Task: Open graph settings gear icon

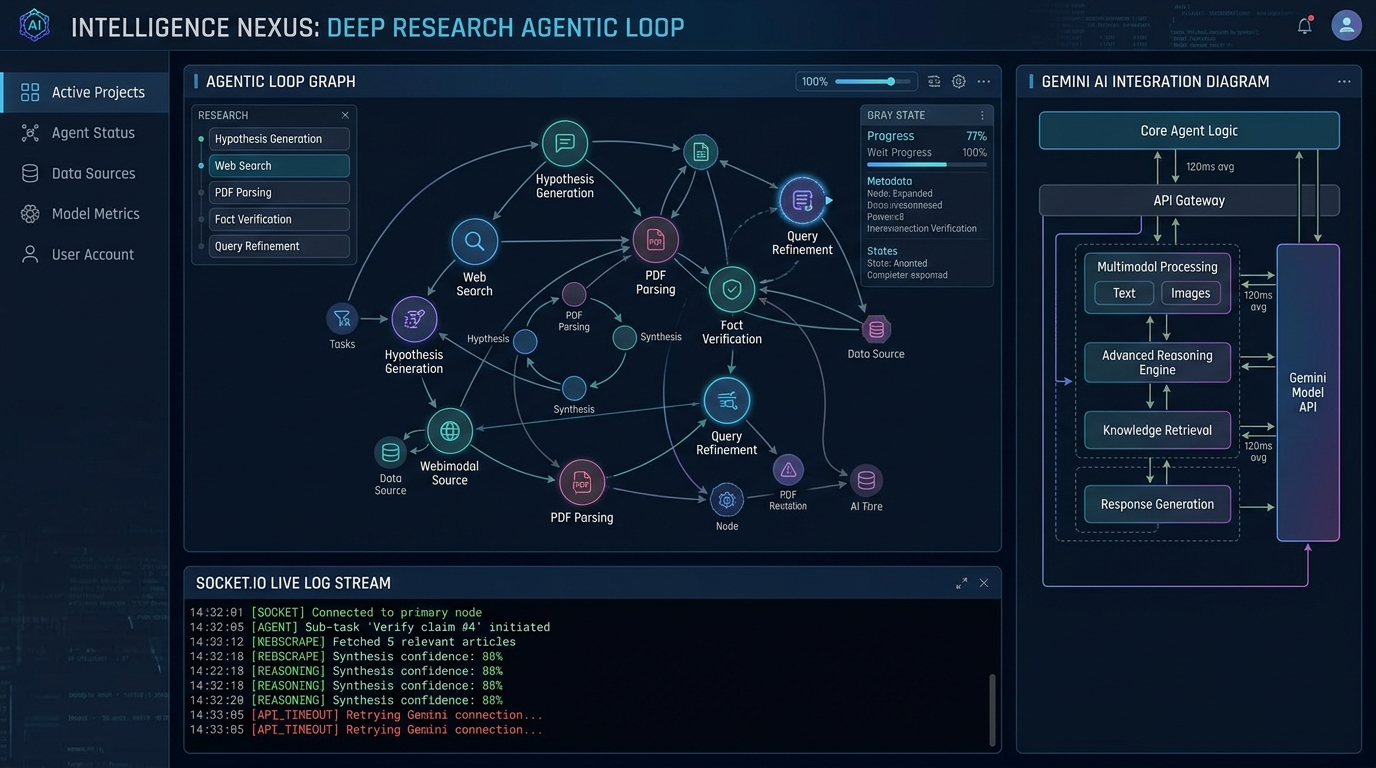Action: click(959, 82)
